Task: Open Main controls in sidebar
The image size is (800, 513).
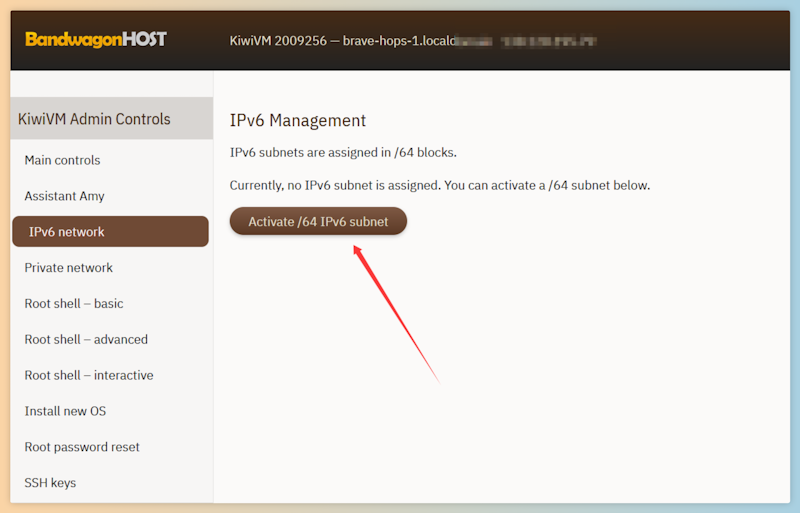Action: (62, 160)
